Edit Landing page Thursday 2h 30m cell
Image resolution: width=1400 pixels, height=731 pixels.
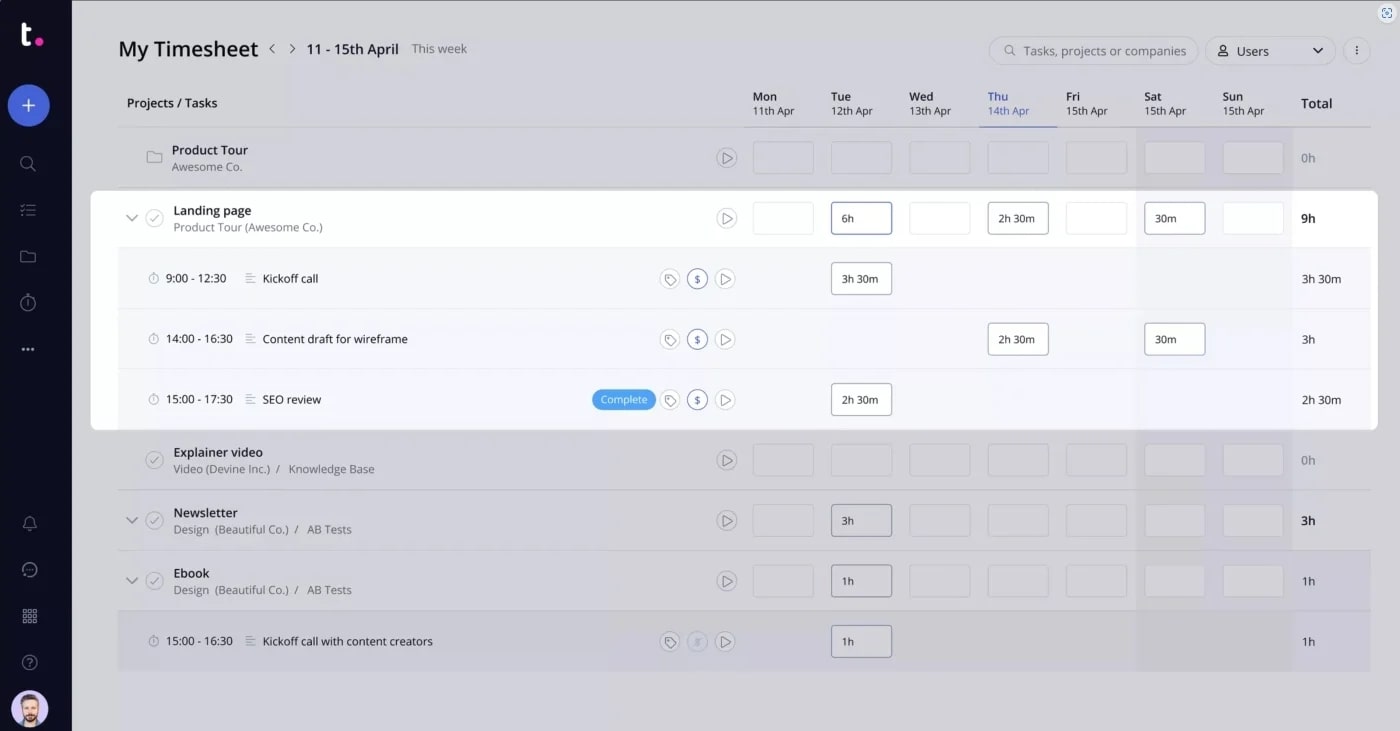point(1018,218)
